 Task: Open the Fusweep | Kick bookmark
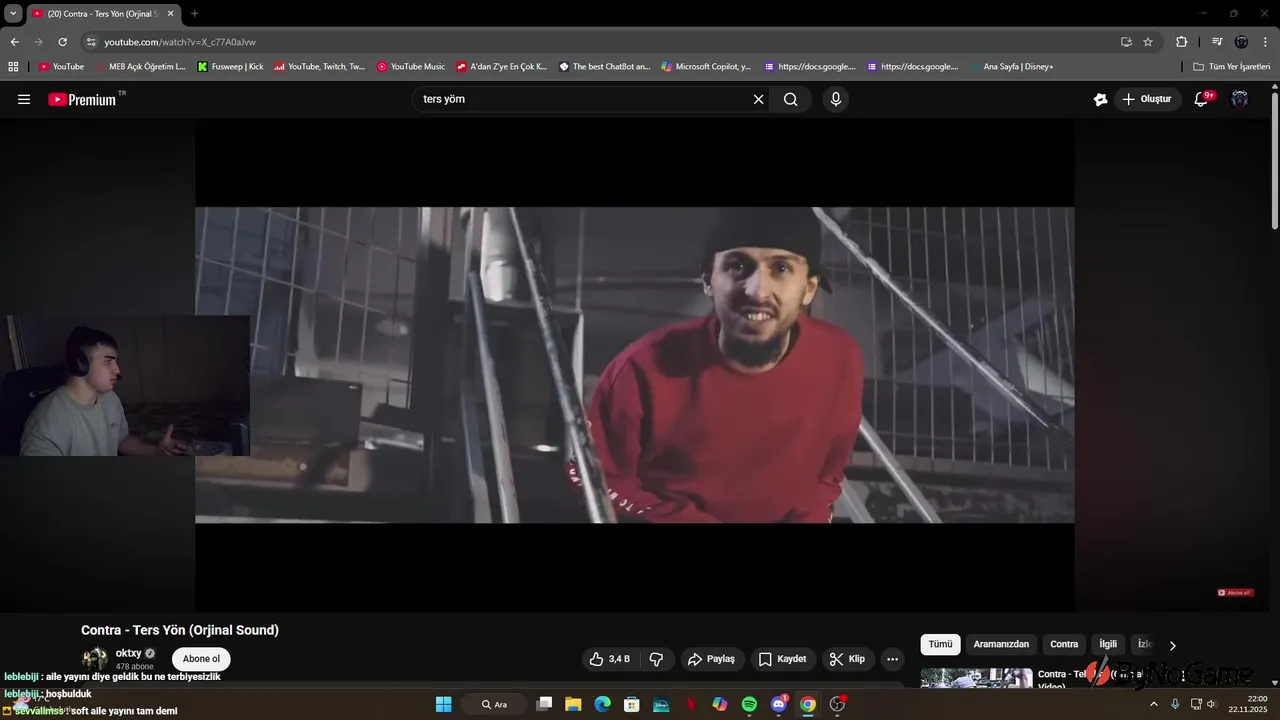(231, 67)
